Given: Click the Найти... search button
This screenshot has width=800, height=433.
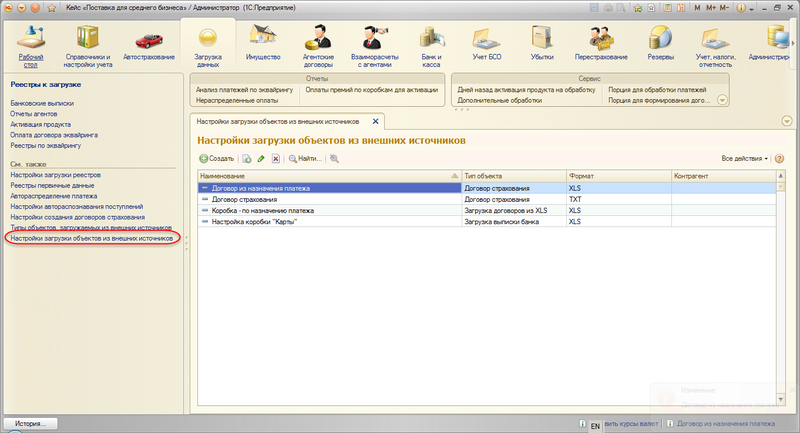Looking at the screenshot, I should click(305, 158).
